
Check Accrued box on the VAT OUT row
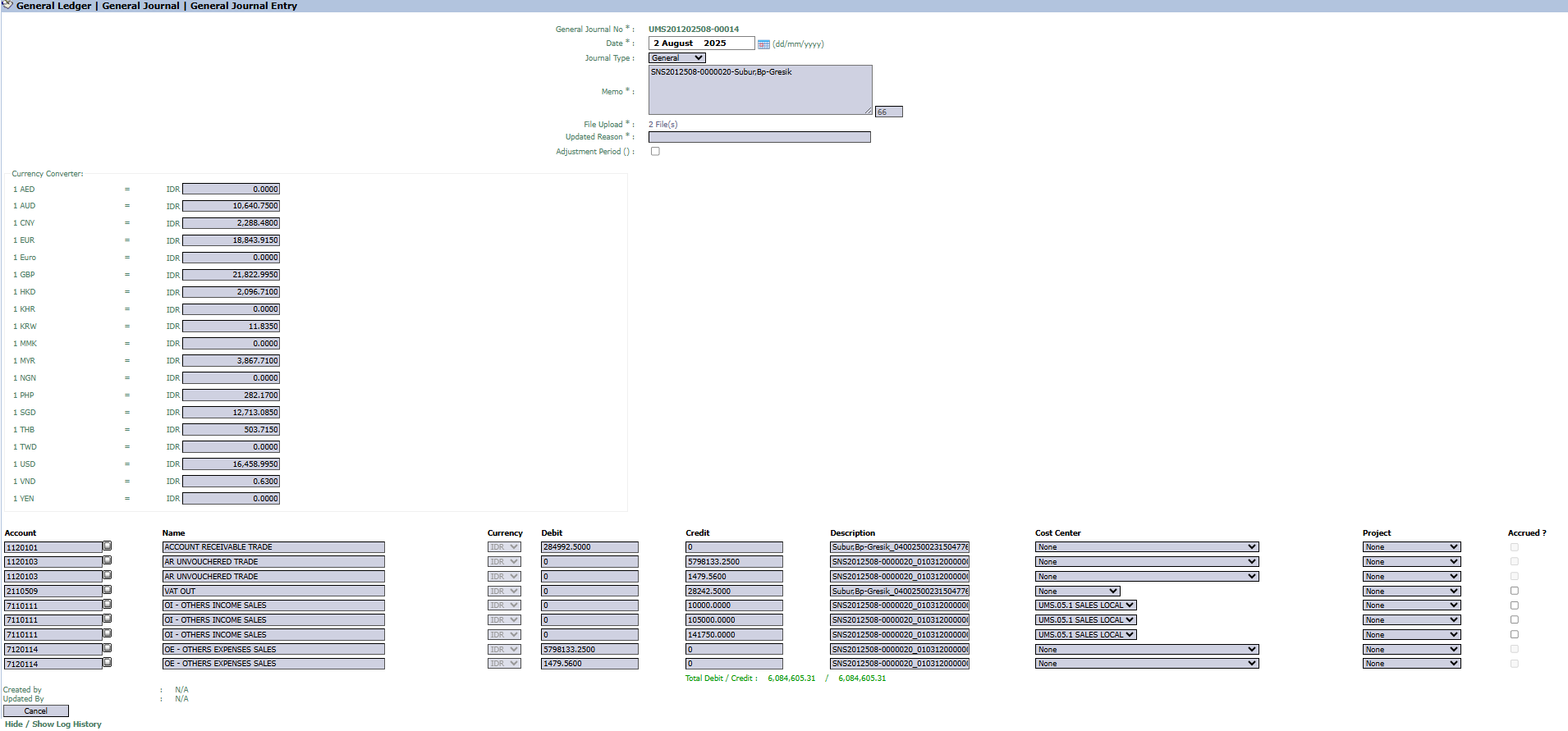[x=1514, y=591]
